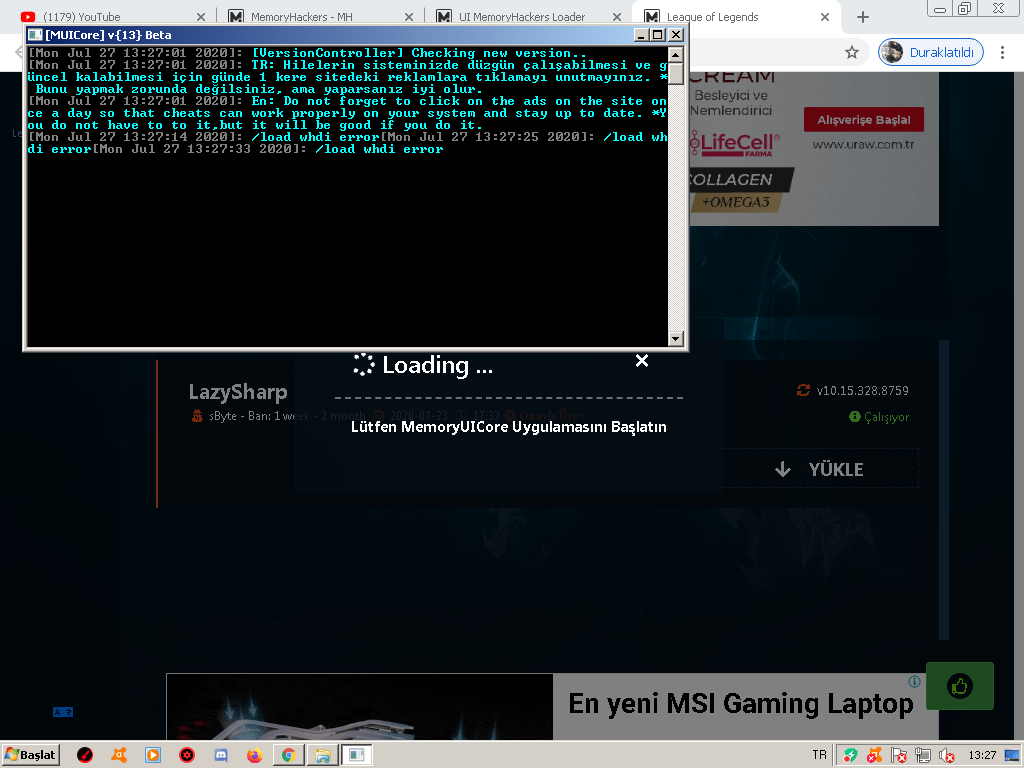Close the Loading overlay with X
Viewport: 1024px width, 768px height.
coord(642,360)
